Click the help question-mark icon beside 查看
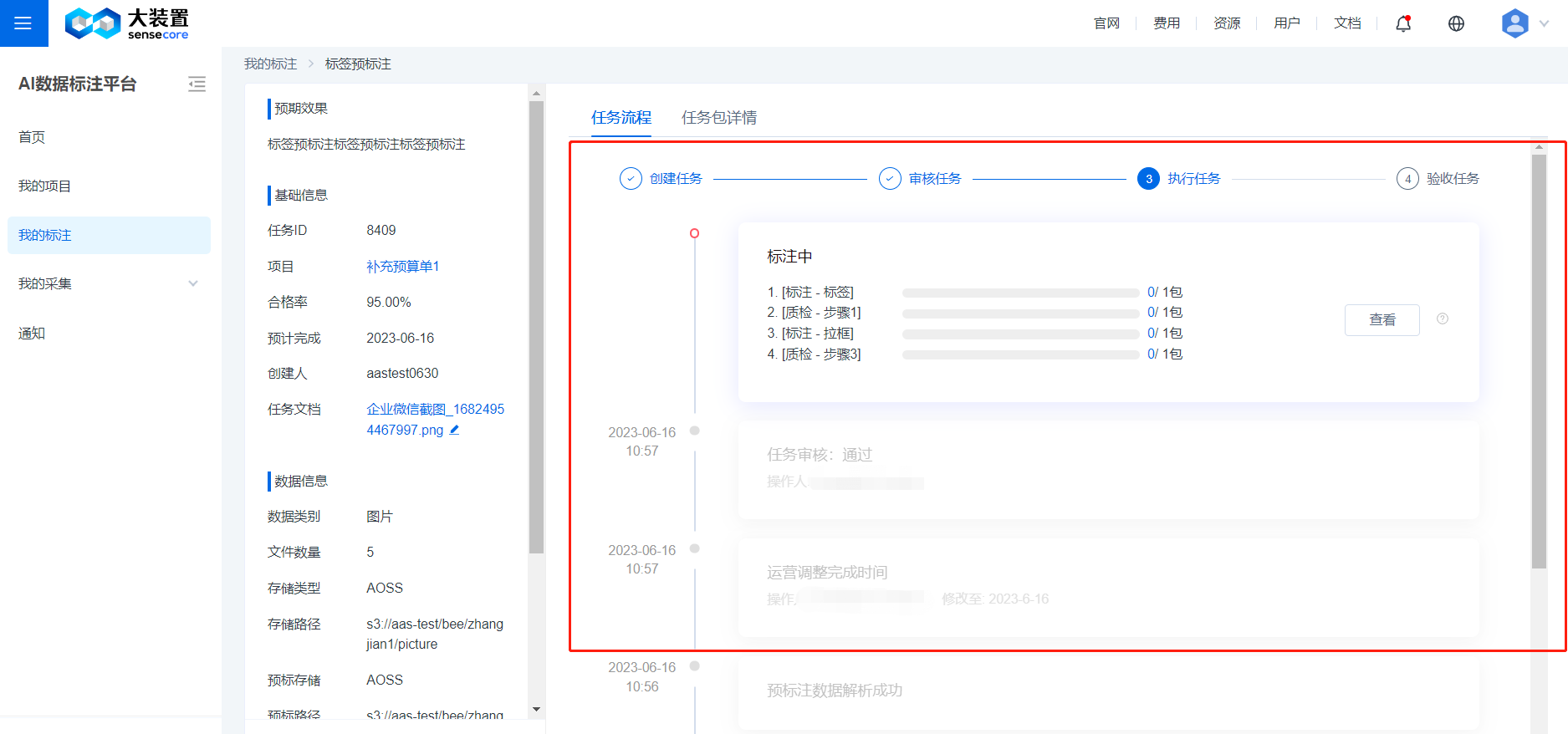 pos(1443,319)
